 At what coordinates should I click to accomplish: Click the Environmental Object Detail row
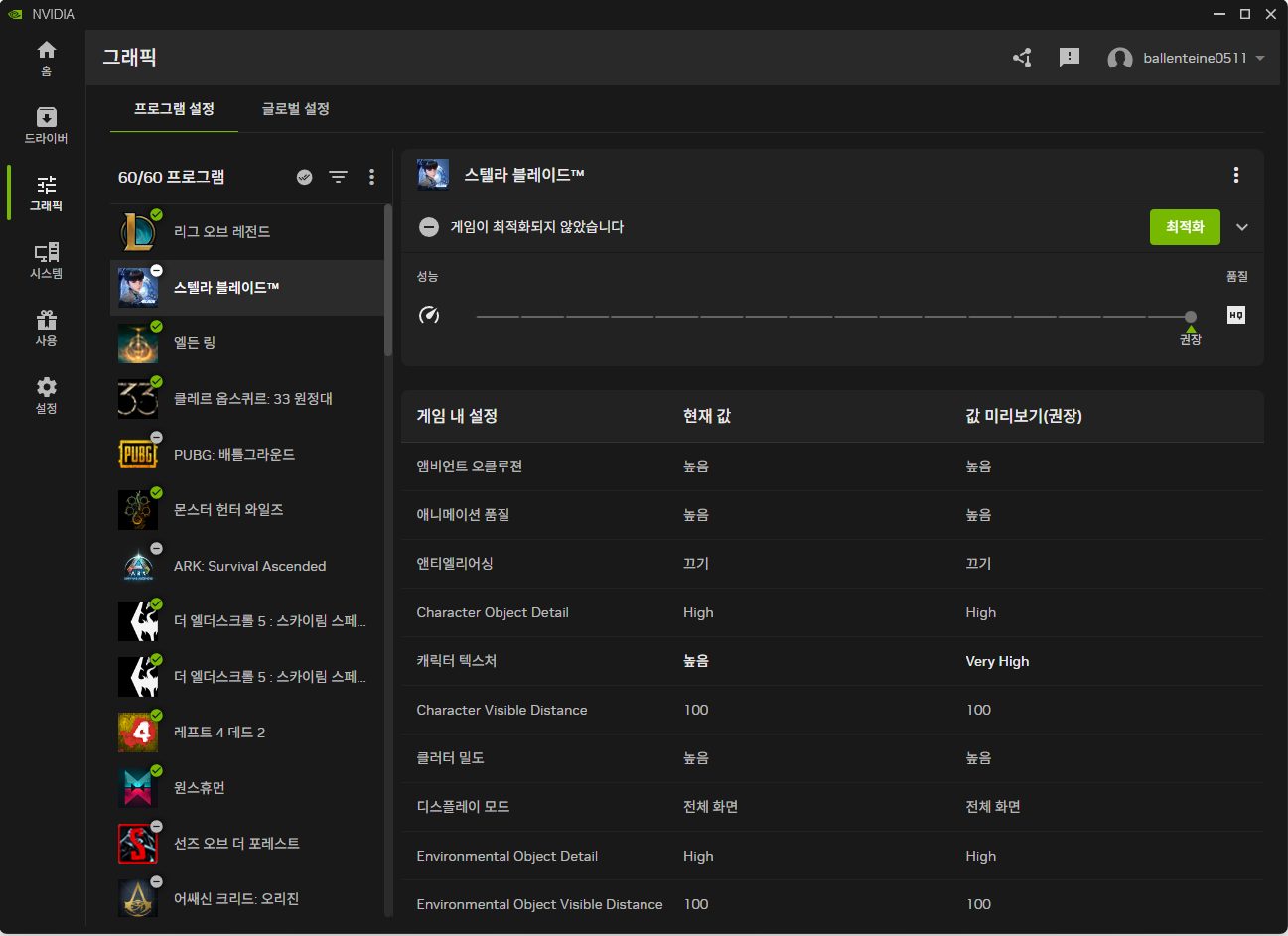click(832, 856)
